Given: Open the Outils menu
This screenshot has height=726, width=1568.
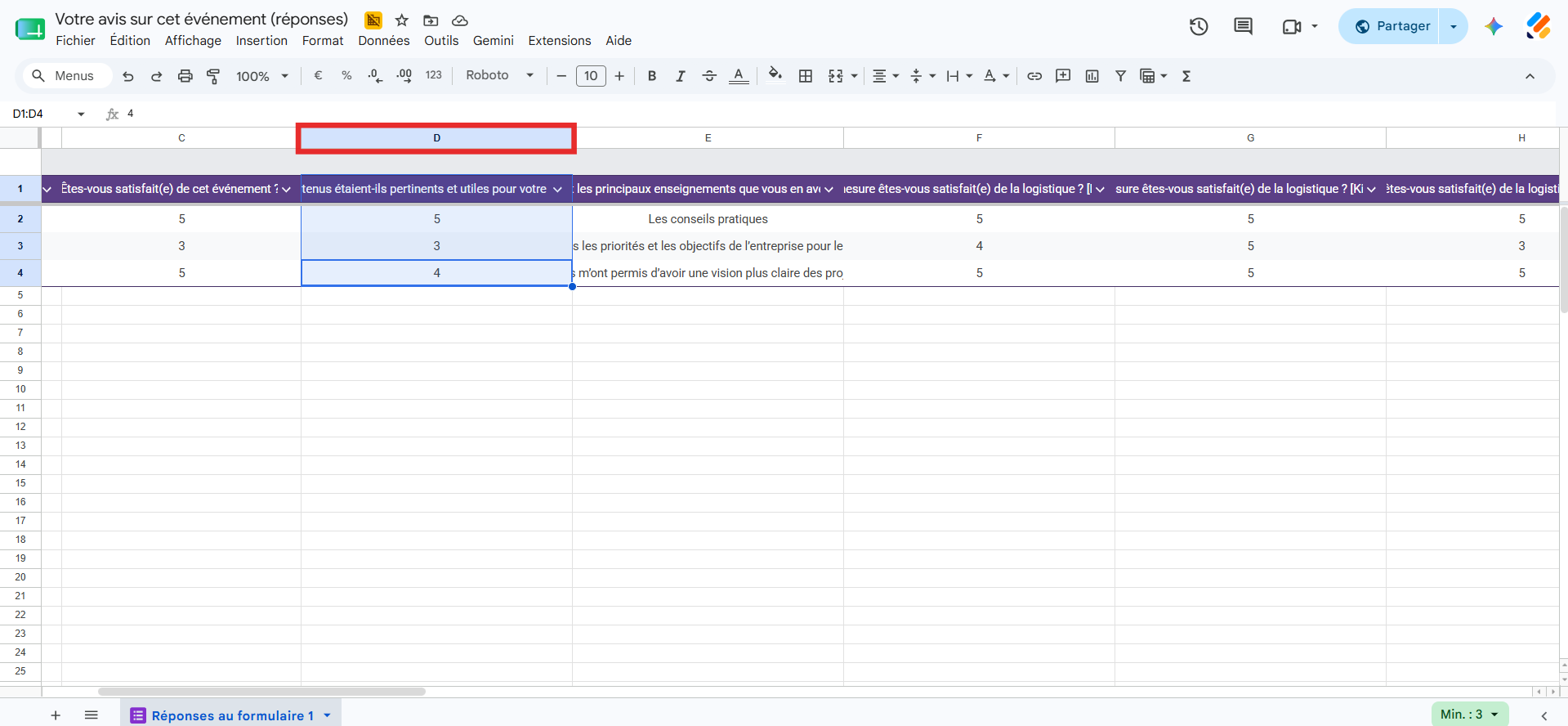Looking at the screenshot, I should pyautogui.click(x=441, y=41).
